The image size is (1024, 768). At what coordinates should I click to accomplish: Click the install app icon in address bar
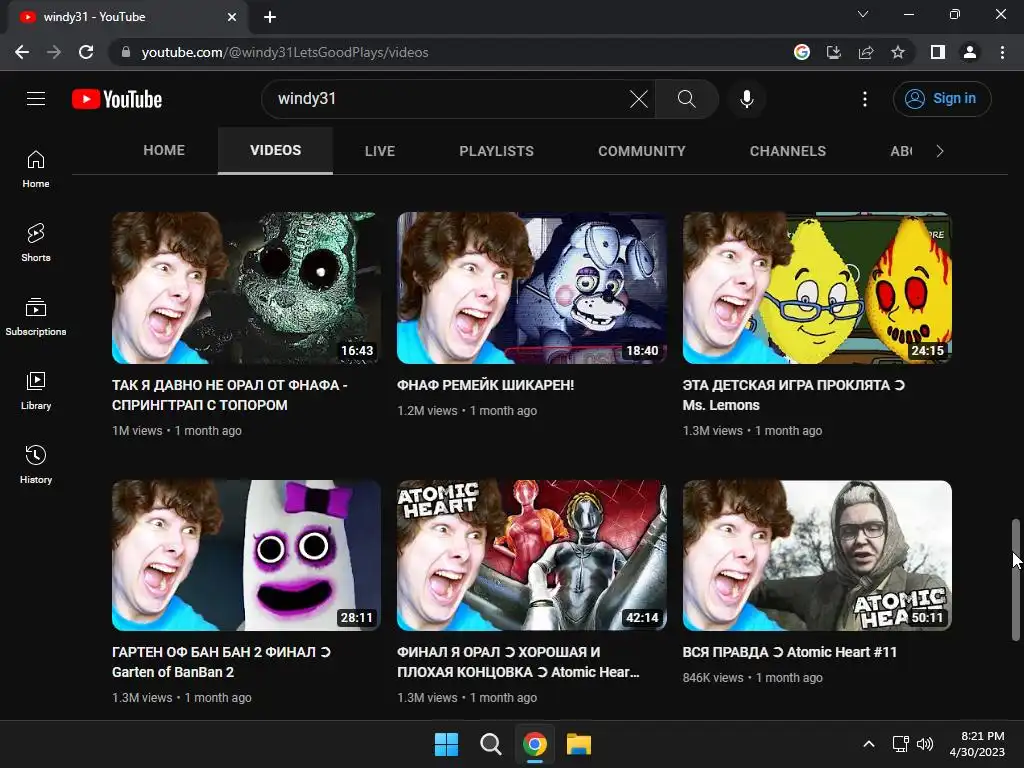tap(833, 52)
